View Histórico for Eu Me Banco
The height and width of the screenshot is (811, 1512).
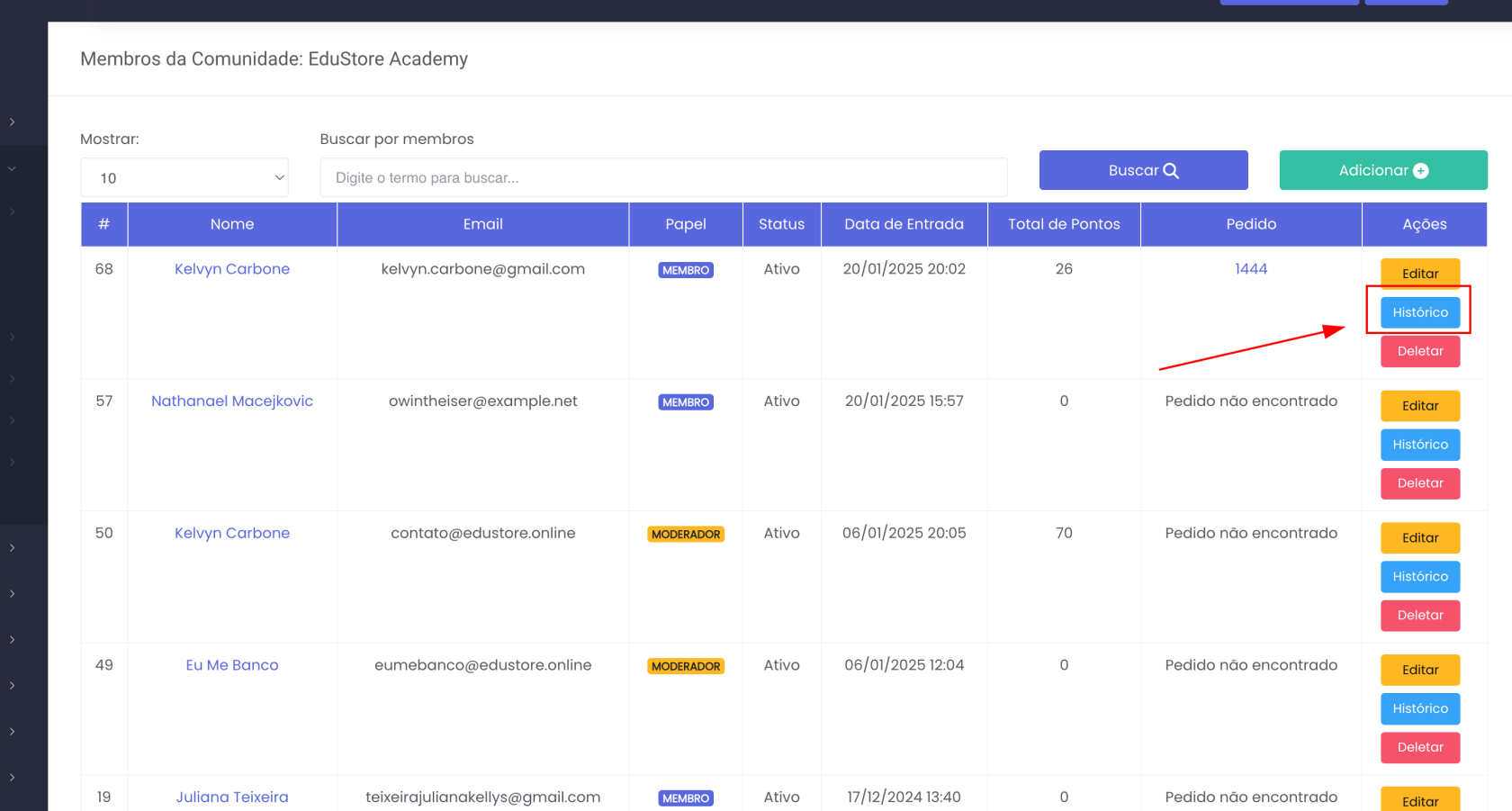tap(1420, 708)
